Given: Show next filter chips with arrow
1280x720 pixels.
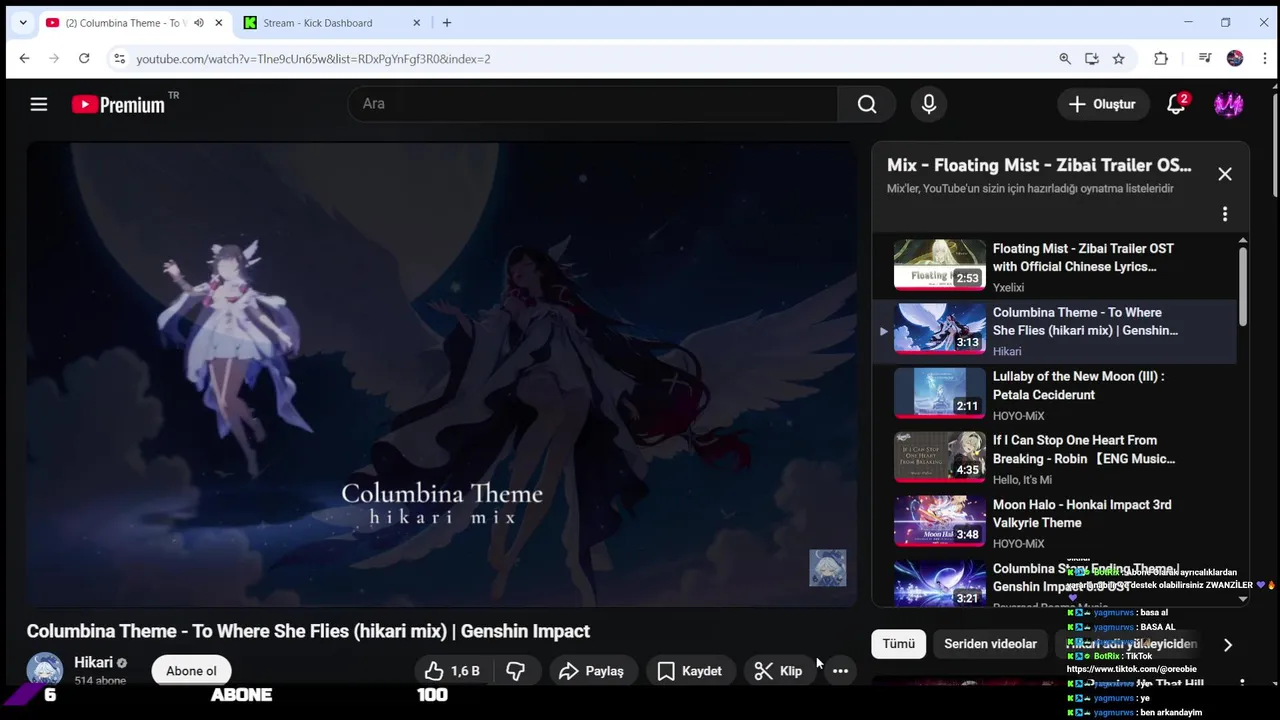Looking at the screenshot, I should [x=1228, y=644].
